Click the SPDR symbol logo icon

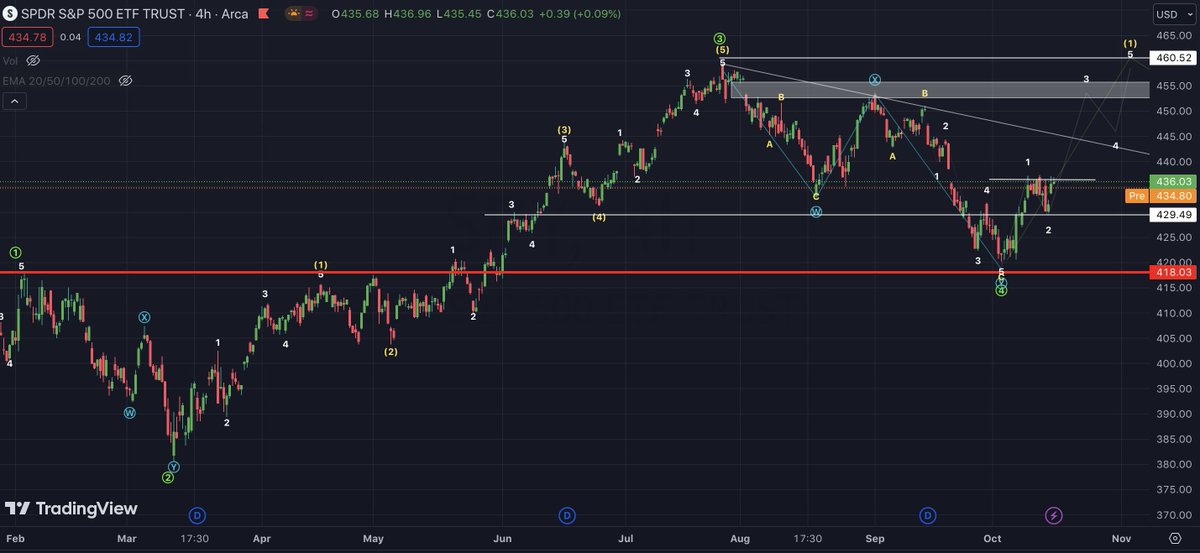[x=12, y=14]
